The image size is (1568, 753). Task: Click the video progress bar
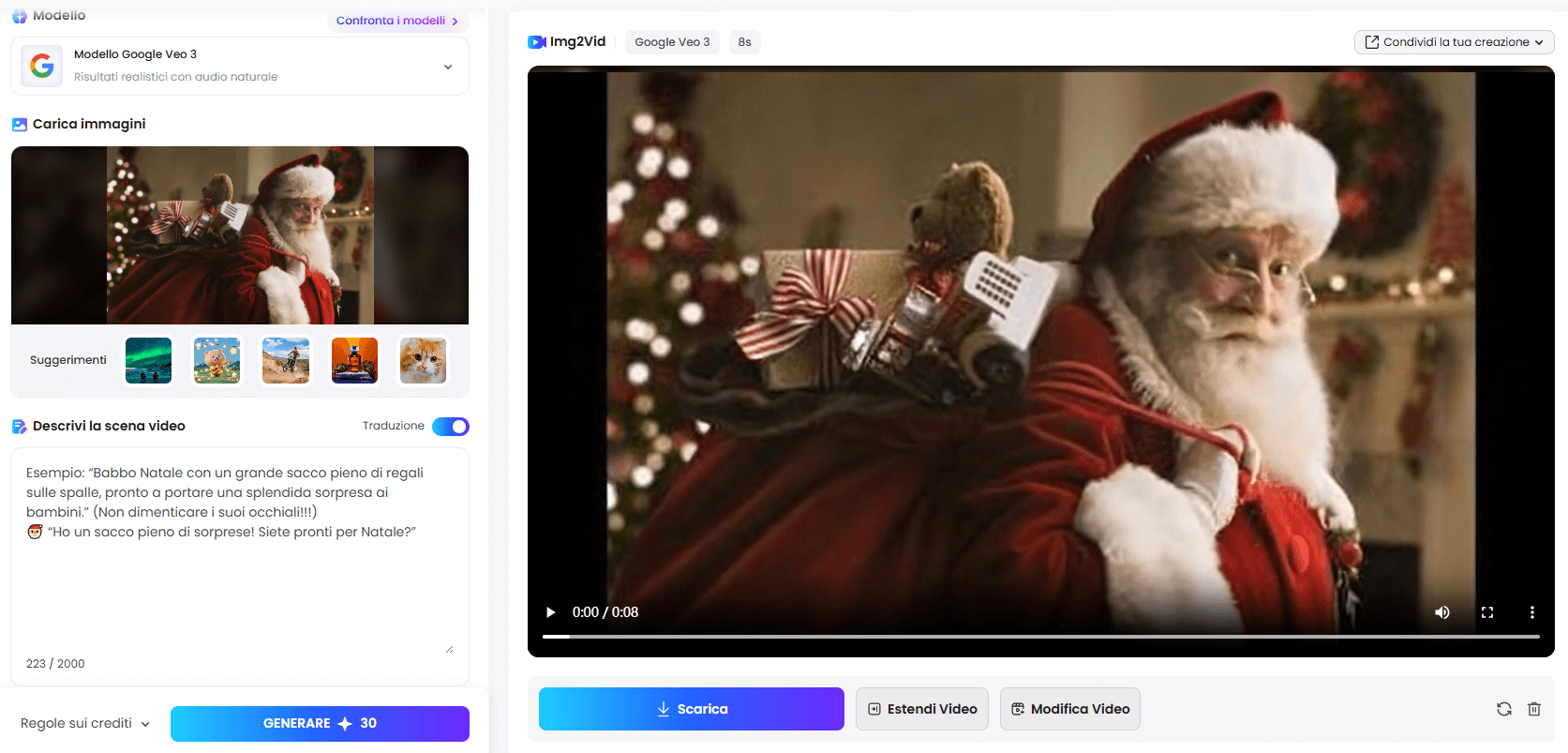pos(1041,637)
